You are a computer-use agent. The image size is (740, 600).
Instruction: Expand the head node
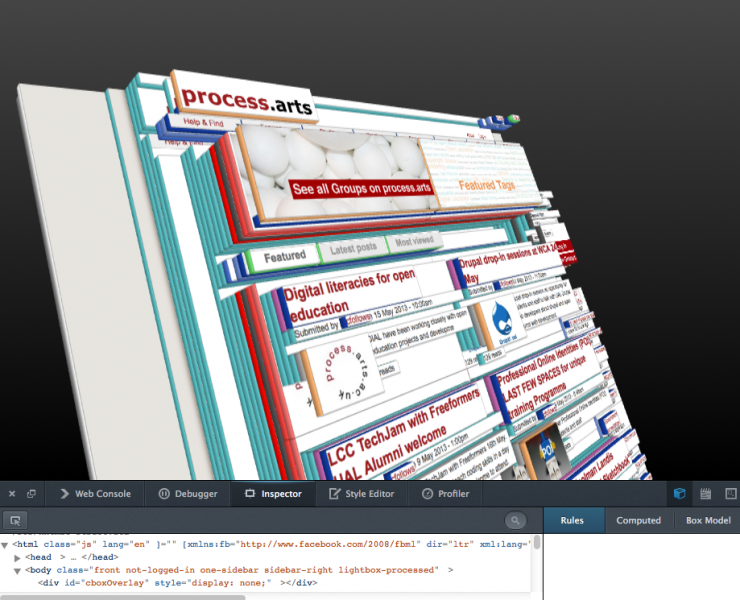pyautogui.click(x=17, y=558)
